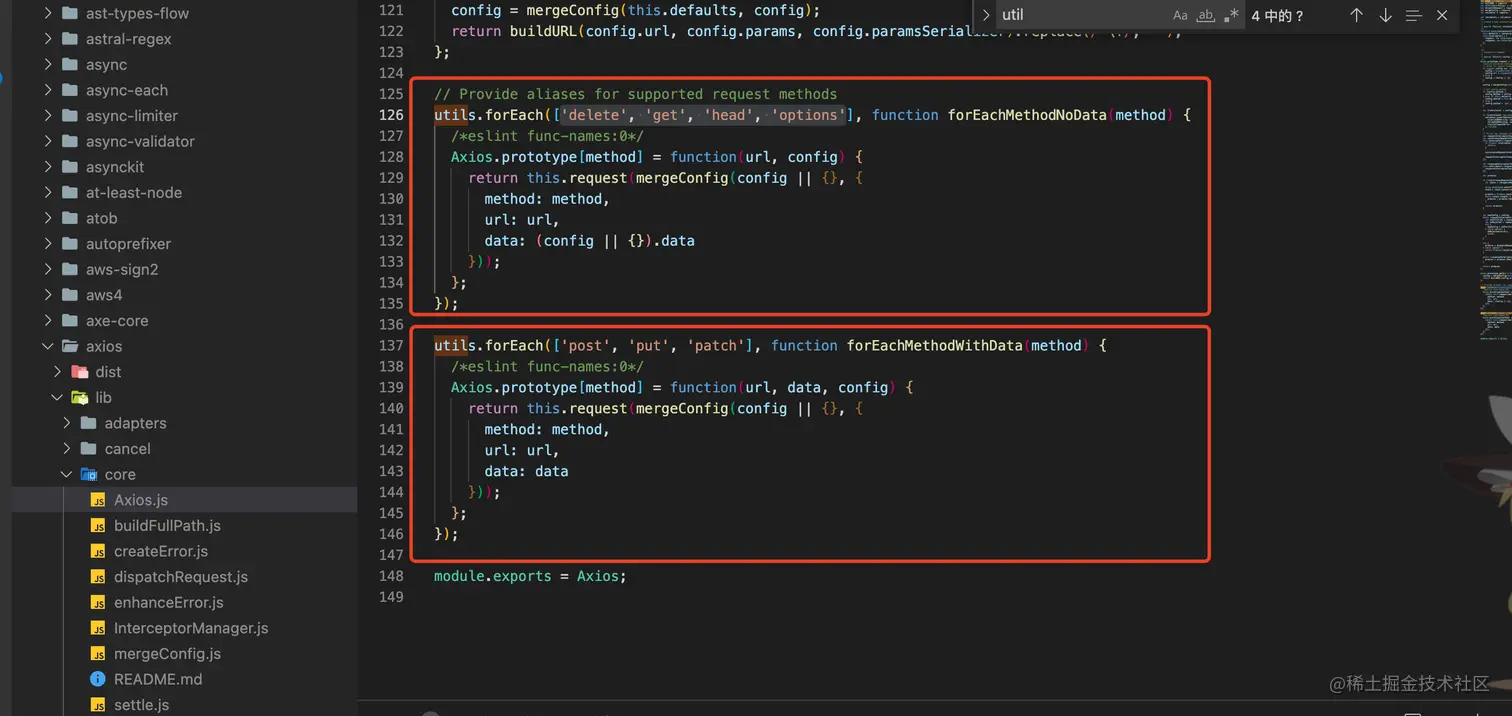Expand the adapters folder
Image resolution: width=1512 pixels, height=716 pixels.
67,423
